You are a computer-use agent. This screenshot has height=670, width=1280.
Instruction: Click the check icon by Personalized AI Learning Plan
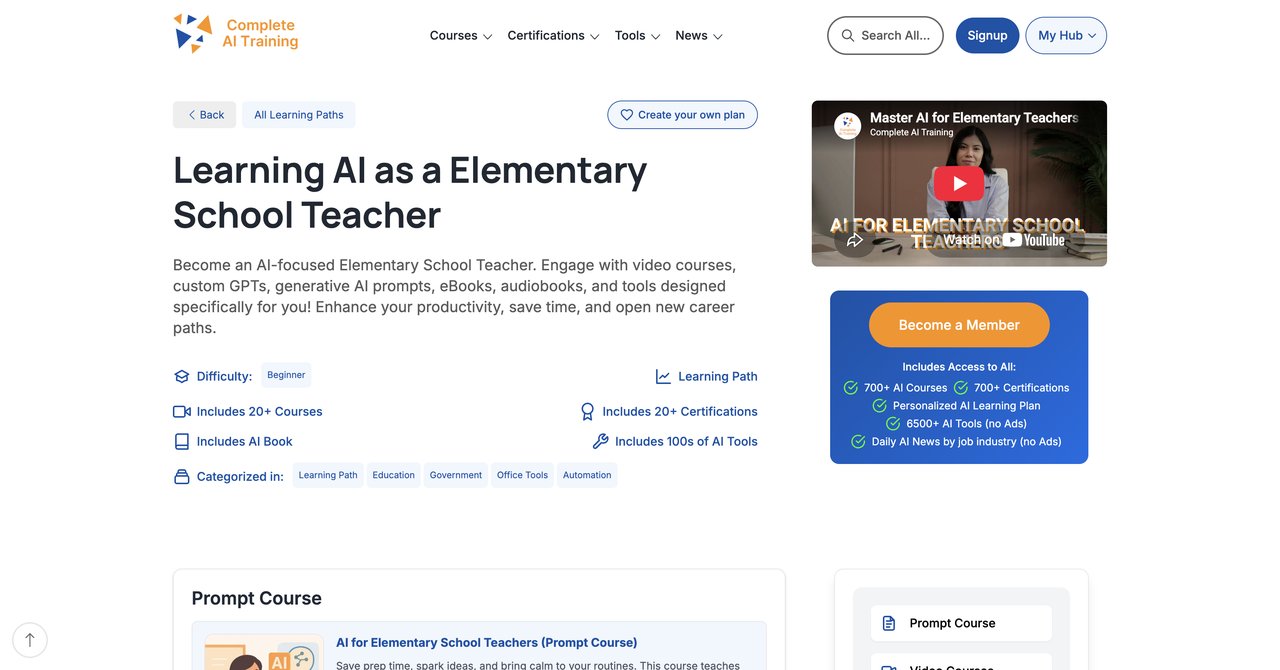tap(880, 406)
